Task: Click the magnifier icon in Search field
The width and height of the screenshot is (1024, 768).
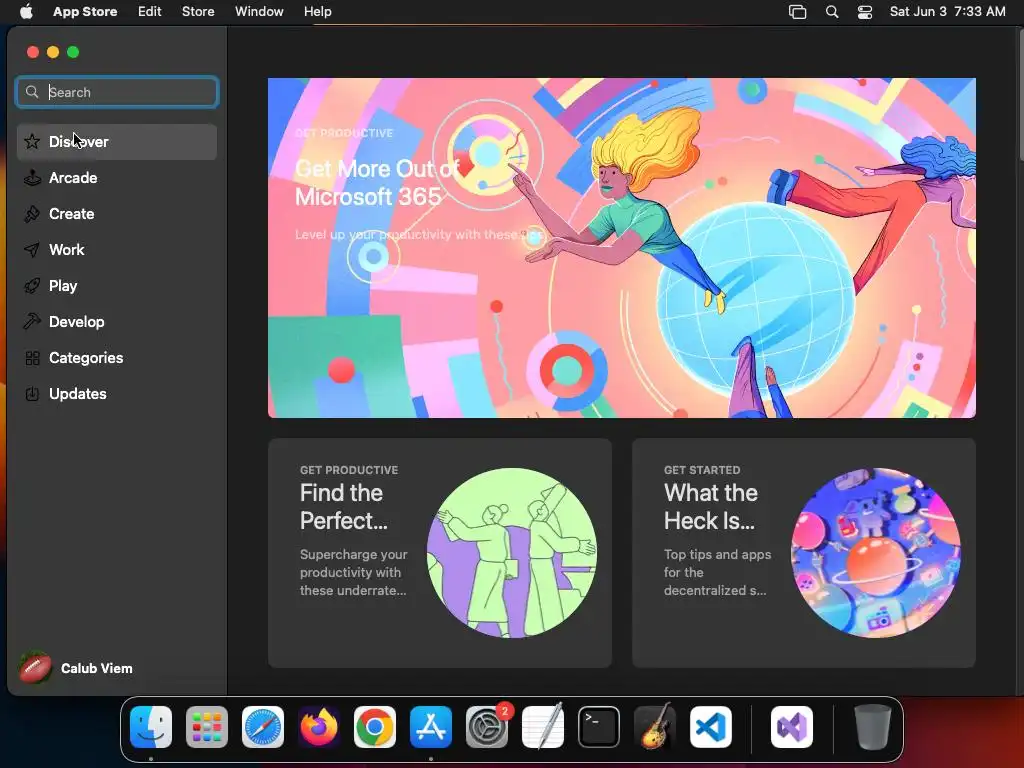Action: pos(32,92)
